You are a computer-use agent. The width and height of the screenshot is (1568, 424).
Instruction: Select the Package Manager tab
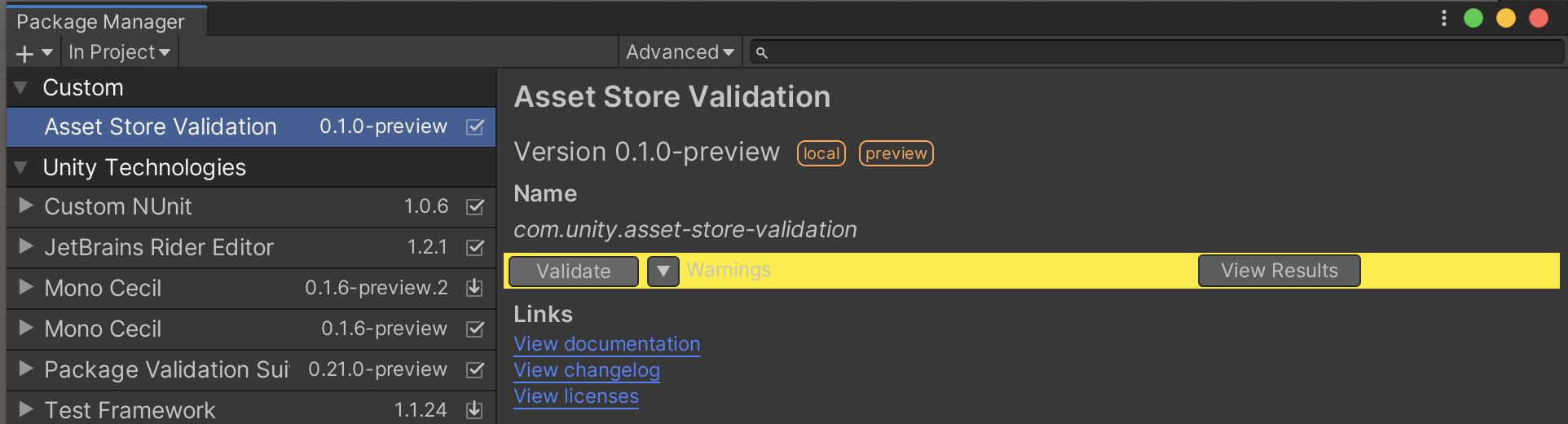(101, 22)
